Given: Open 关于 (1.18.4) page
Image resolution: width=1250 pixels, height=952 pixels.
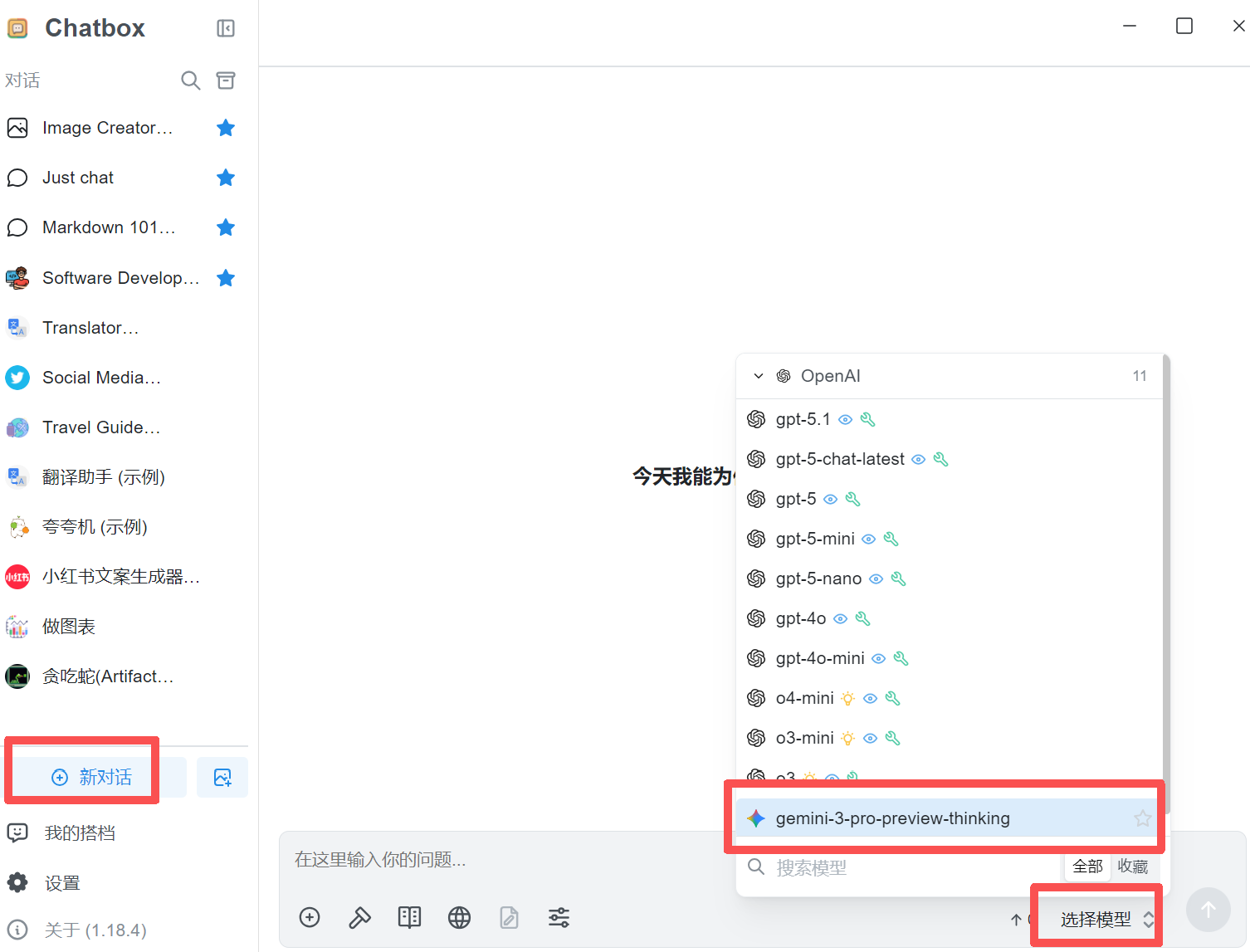Looking at the screenshot, I should [95, 930].
